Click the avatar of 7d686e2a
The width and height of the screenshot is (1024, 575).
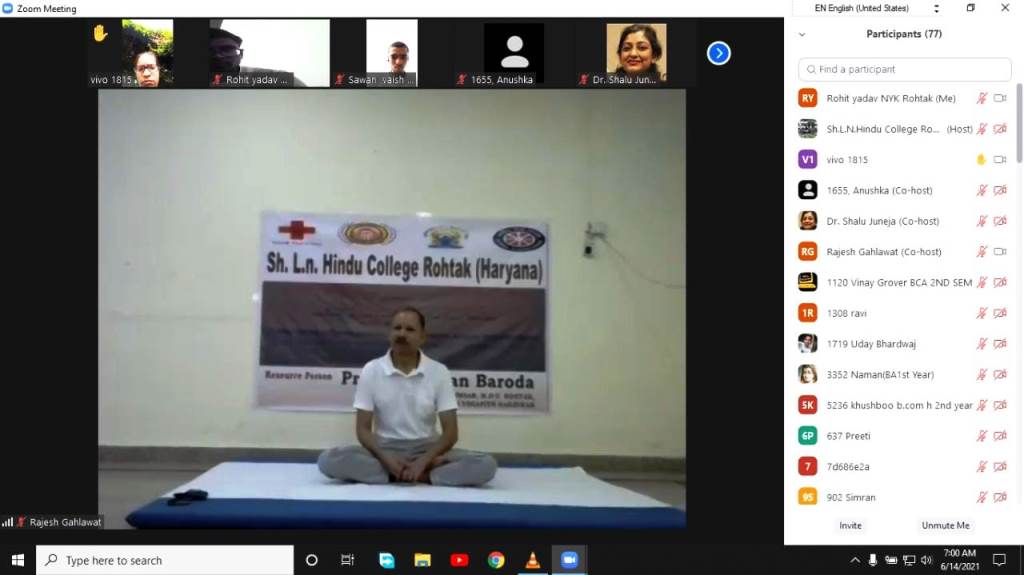click(x=807, y=467)
